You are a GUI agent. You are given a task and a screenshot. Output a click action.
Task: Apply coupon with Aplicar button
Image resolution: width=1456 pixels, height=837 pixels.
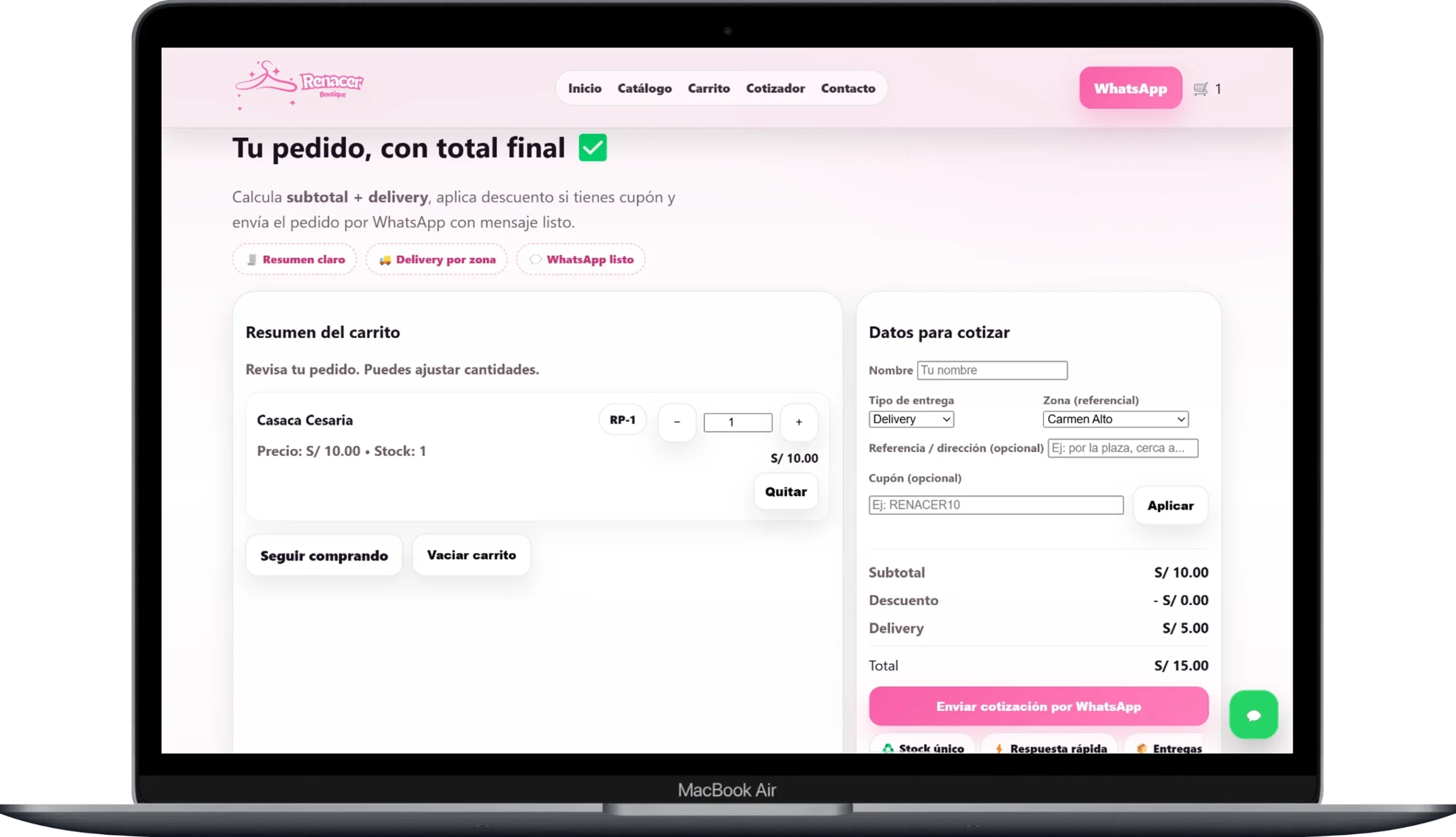click(x=1170, y=505)
